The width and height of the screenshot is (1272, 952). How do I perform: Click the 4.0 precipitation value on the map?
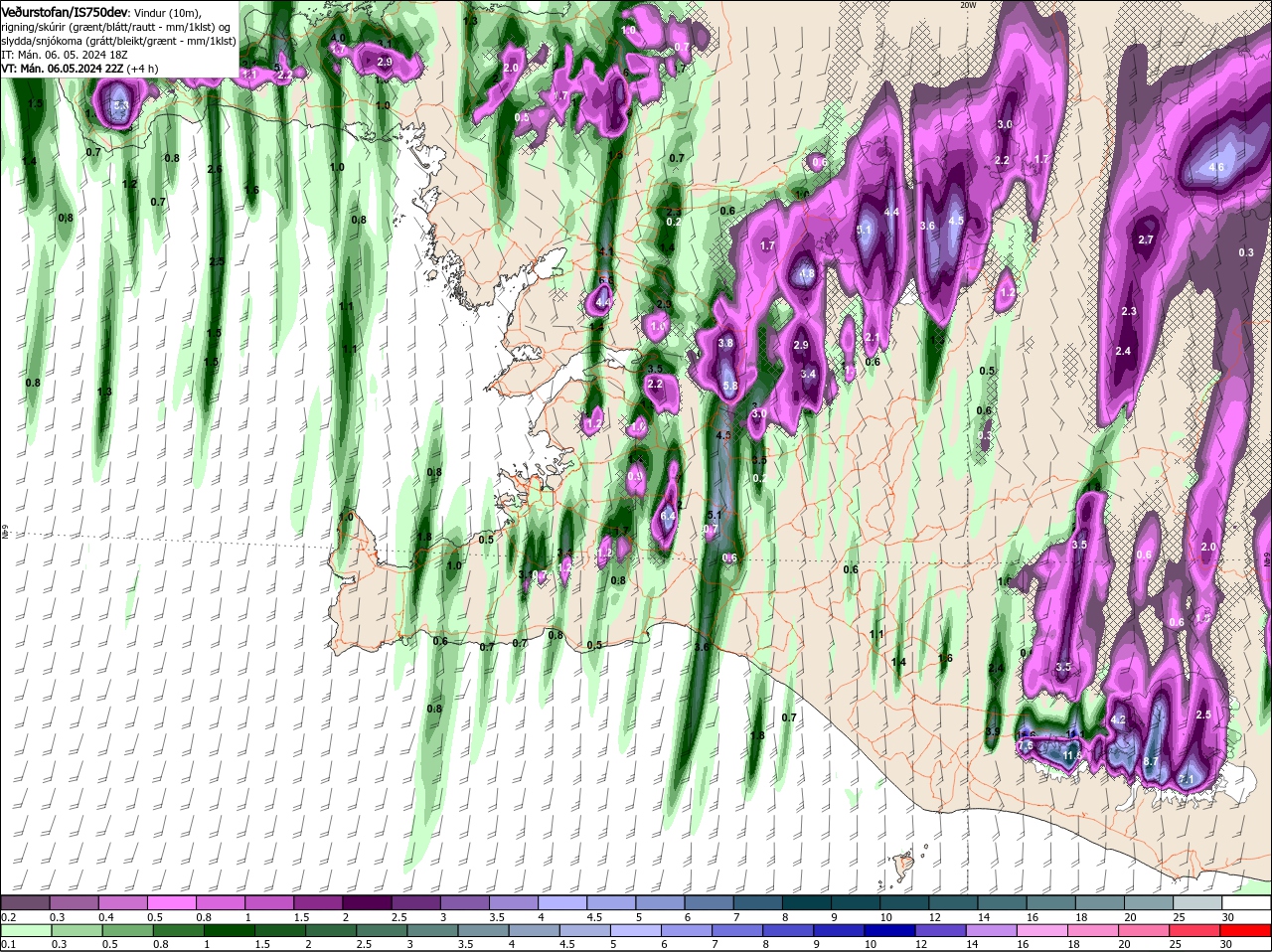[338, 38]
